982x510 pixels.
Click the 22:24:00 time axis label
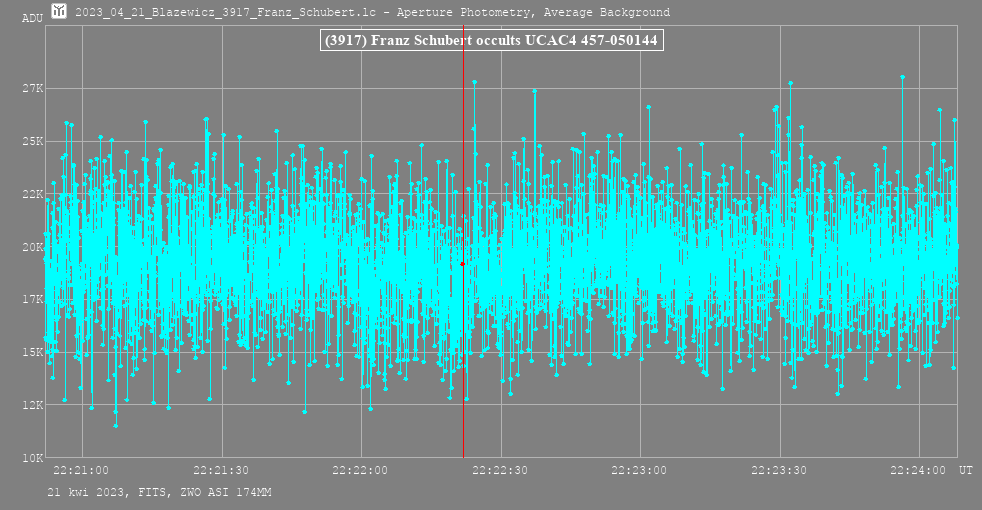918,470
